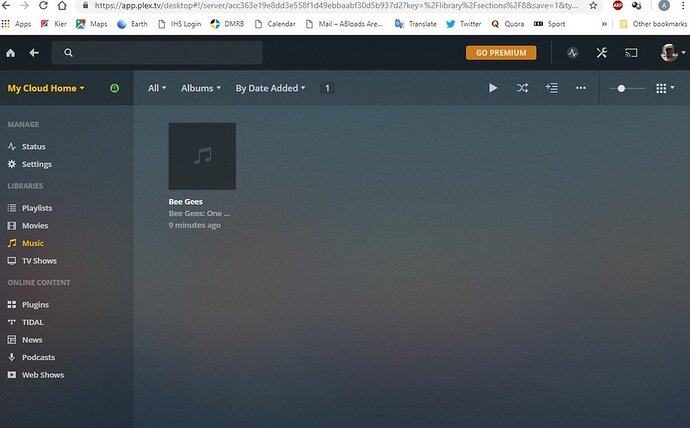Screen dimensions: 690x428
Task: Open the Apps bookmarks shortcut
Action: (16, 24)
